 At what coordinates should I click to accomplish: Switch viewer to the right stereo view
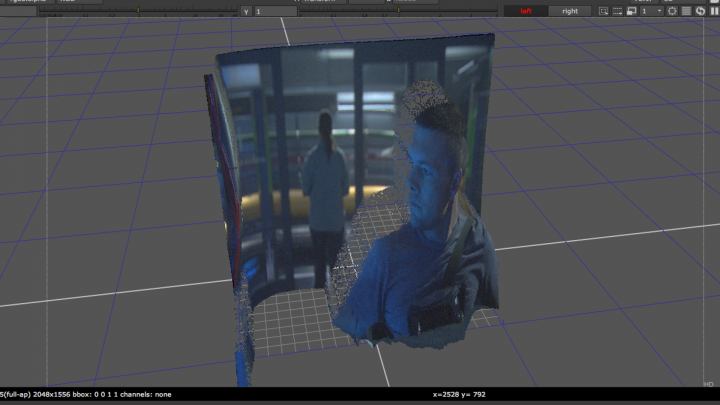570,11
